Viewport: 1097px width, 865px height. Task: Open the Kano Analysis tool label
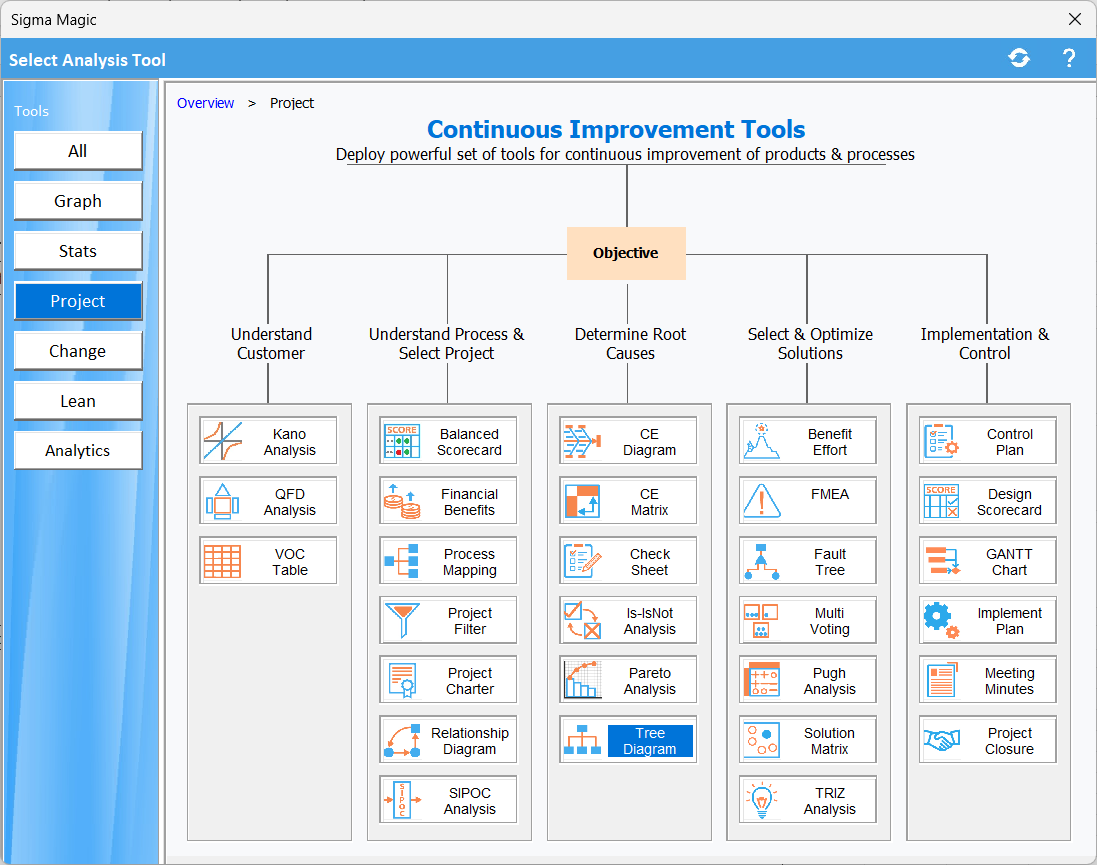[290, 442]
